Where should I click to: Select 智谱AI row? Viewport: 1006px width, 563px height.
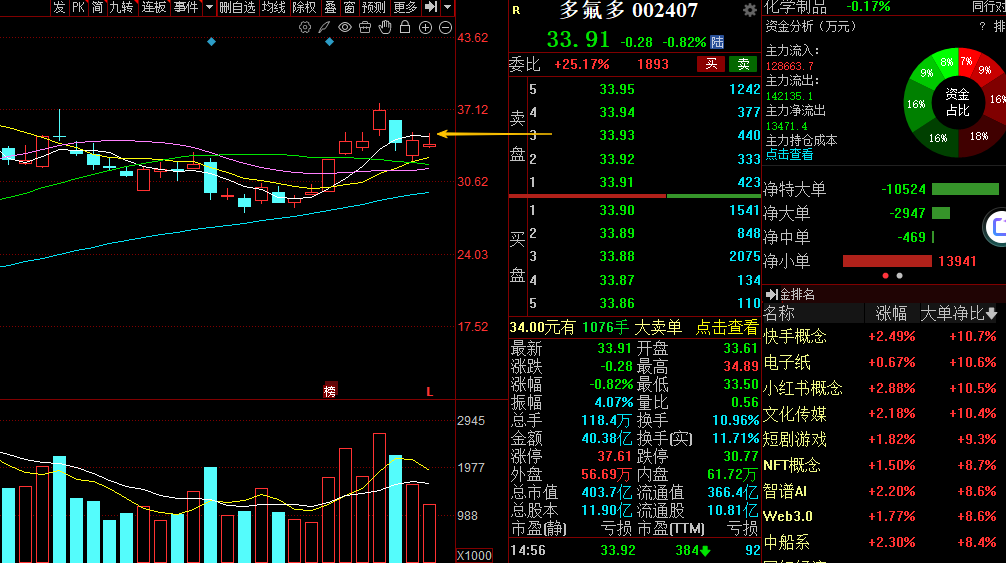883,491
